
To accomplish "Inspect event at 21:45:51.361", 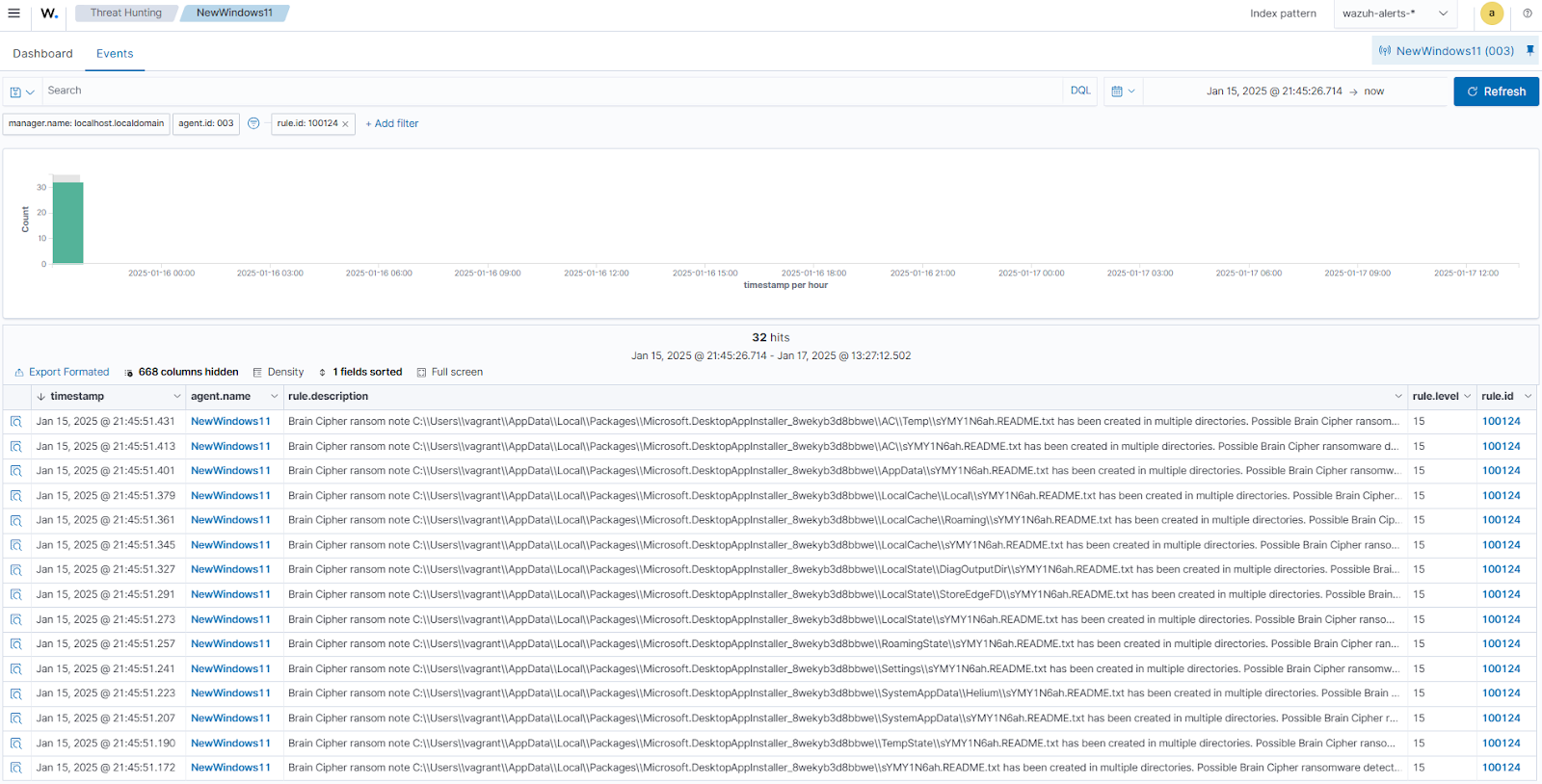I will pyautogui.click(x=16, y=520).
